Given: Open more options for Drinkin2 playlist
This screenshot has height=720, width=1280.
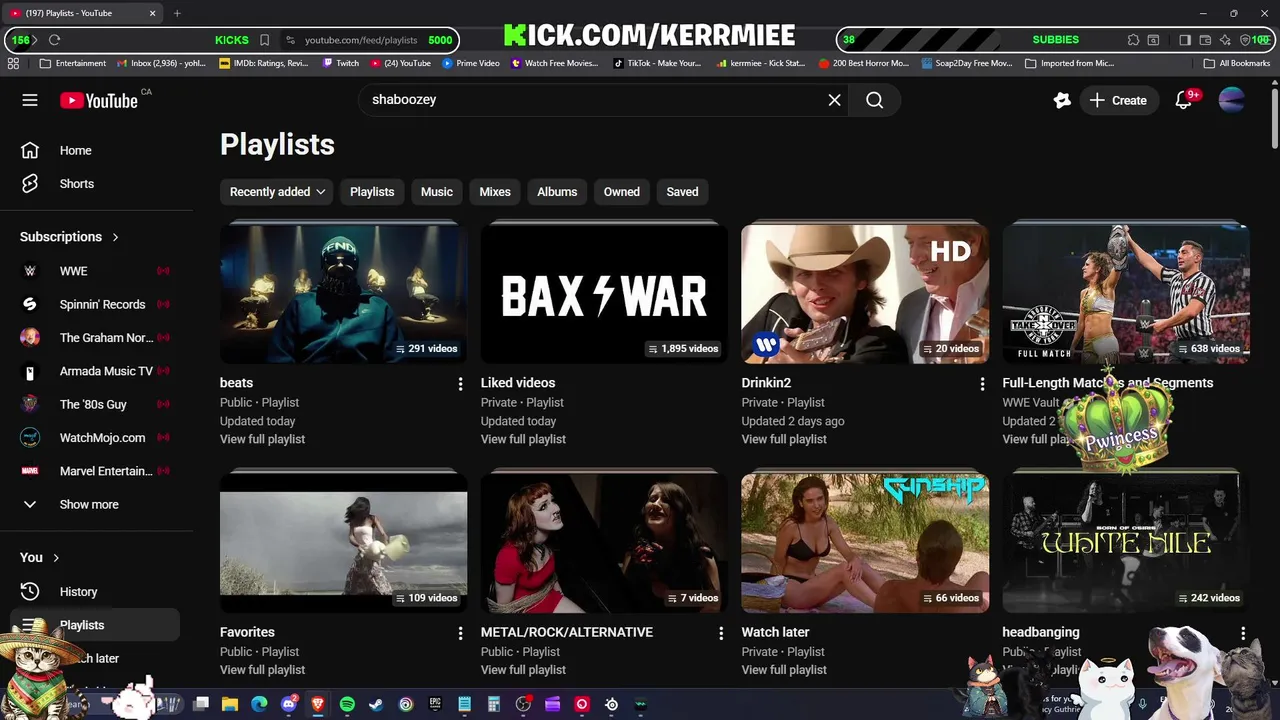Looking at the screenshot, I should 982,384.
